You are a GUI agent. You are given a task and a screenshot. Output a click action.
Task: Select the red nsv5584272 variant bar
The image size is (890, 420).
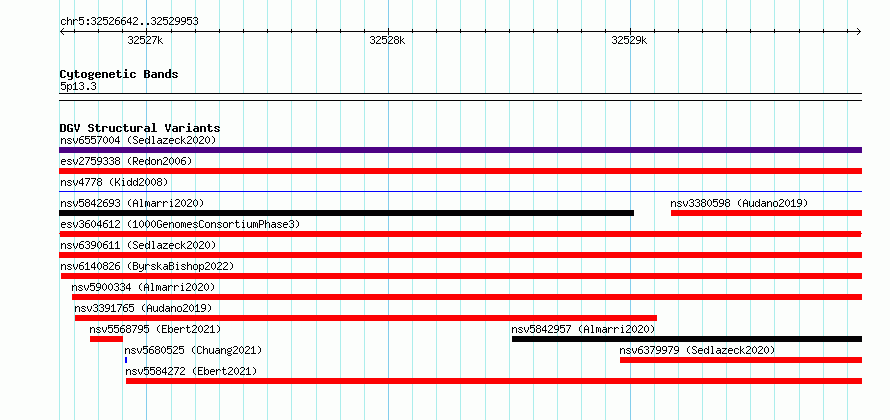pyautogui.click(x=494, y=381)
